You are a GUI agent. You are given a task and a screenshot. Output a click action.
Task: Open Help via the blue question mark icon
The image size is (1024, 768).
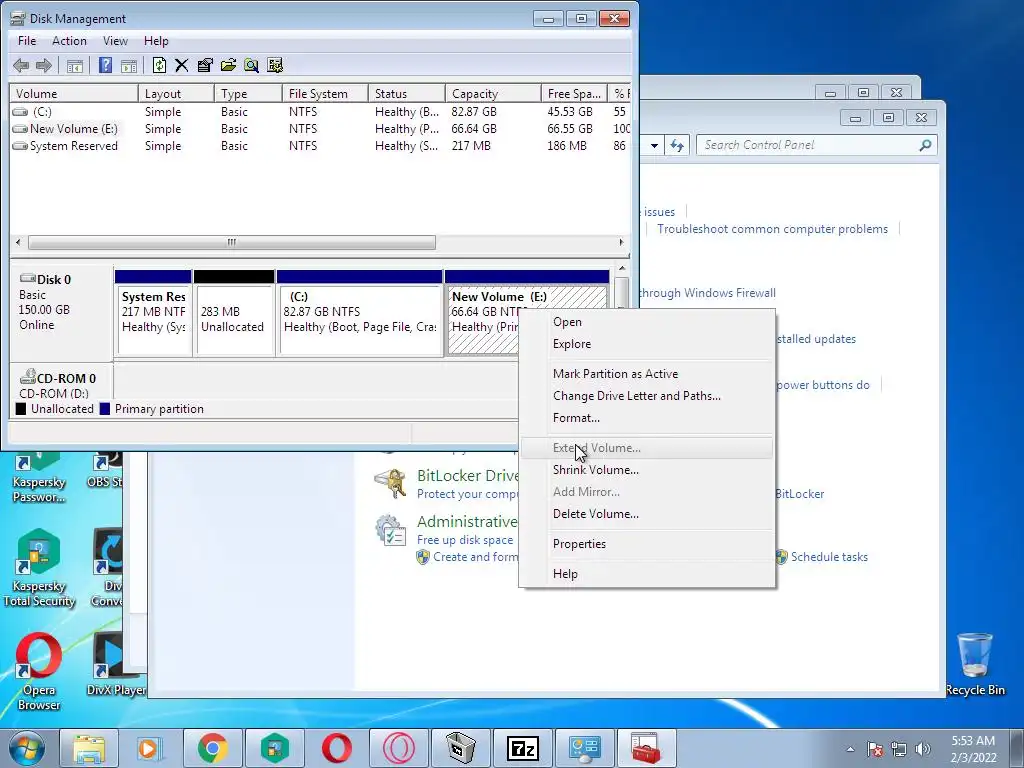105,65
